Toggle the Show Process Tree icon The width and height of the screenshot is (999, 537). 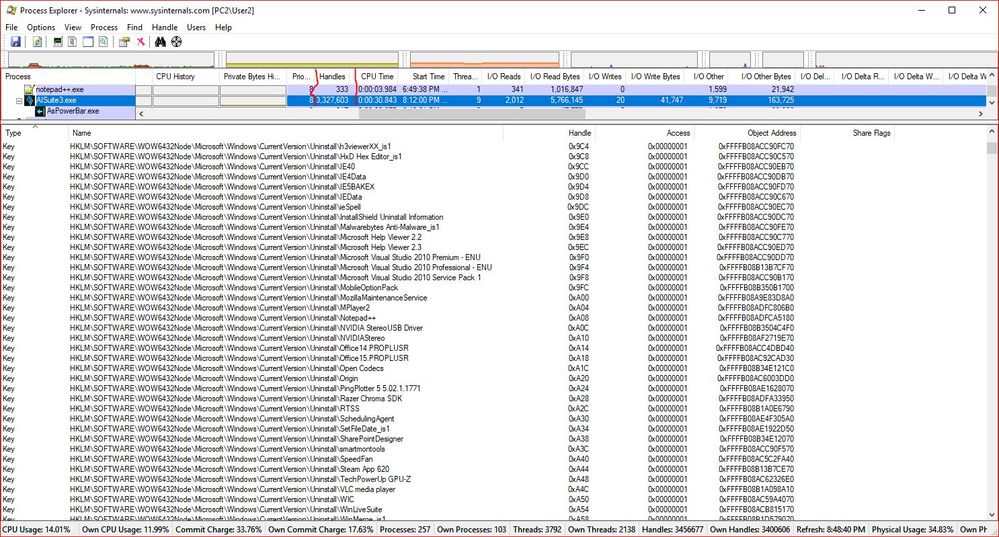coord(73,41)
